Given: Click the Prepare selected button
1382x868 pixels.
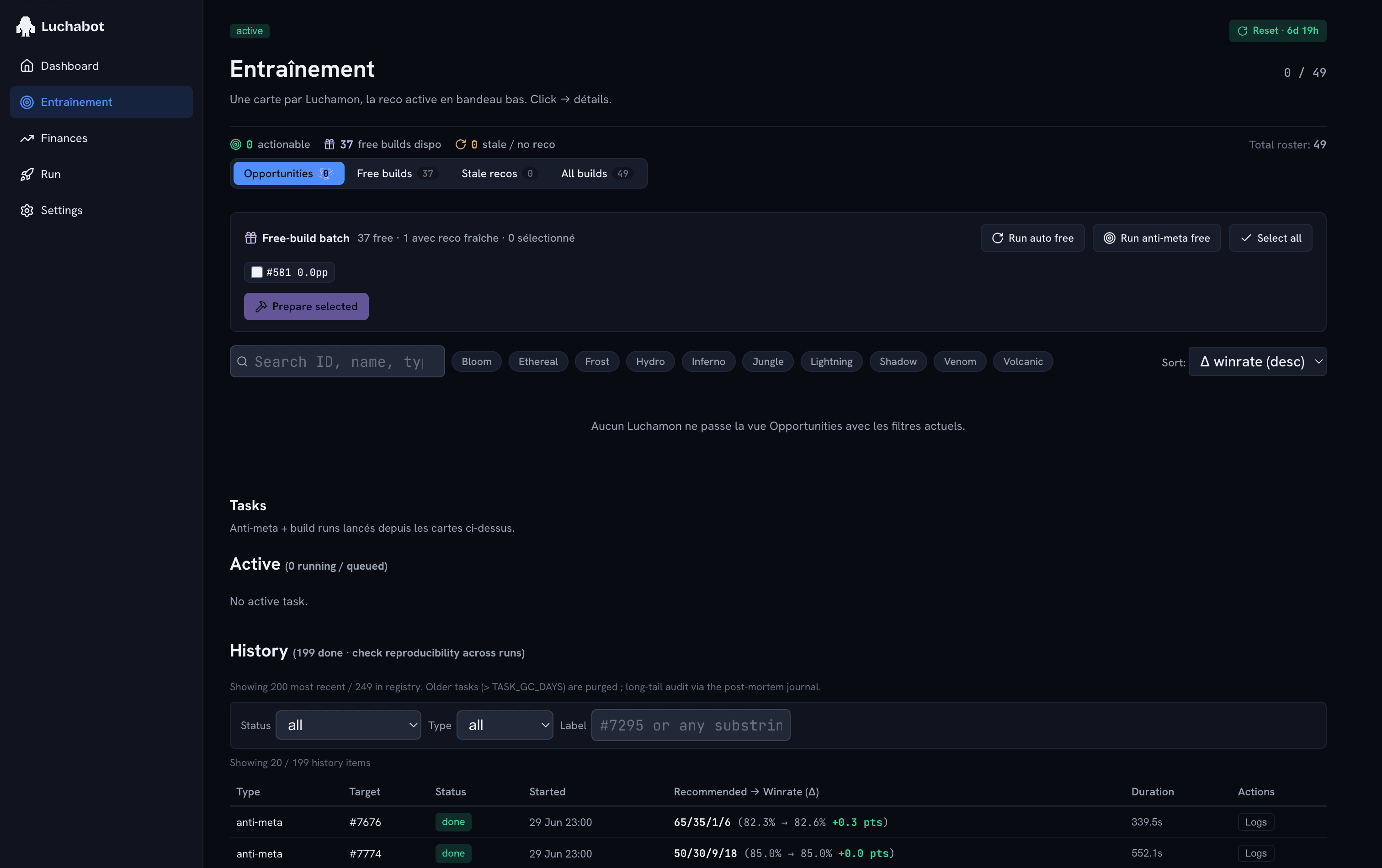Looking at the screenshot, I should click(x=306, y=307).
